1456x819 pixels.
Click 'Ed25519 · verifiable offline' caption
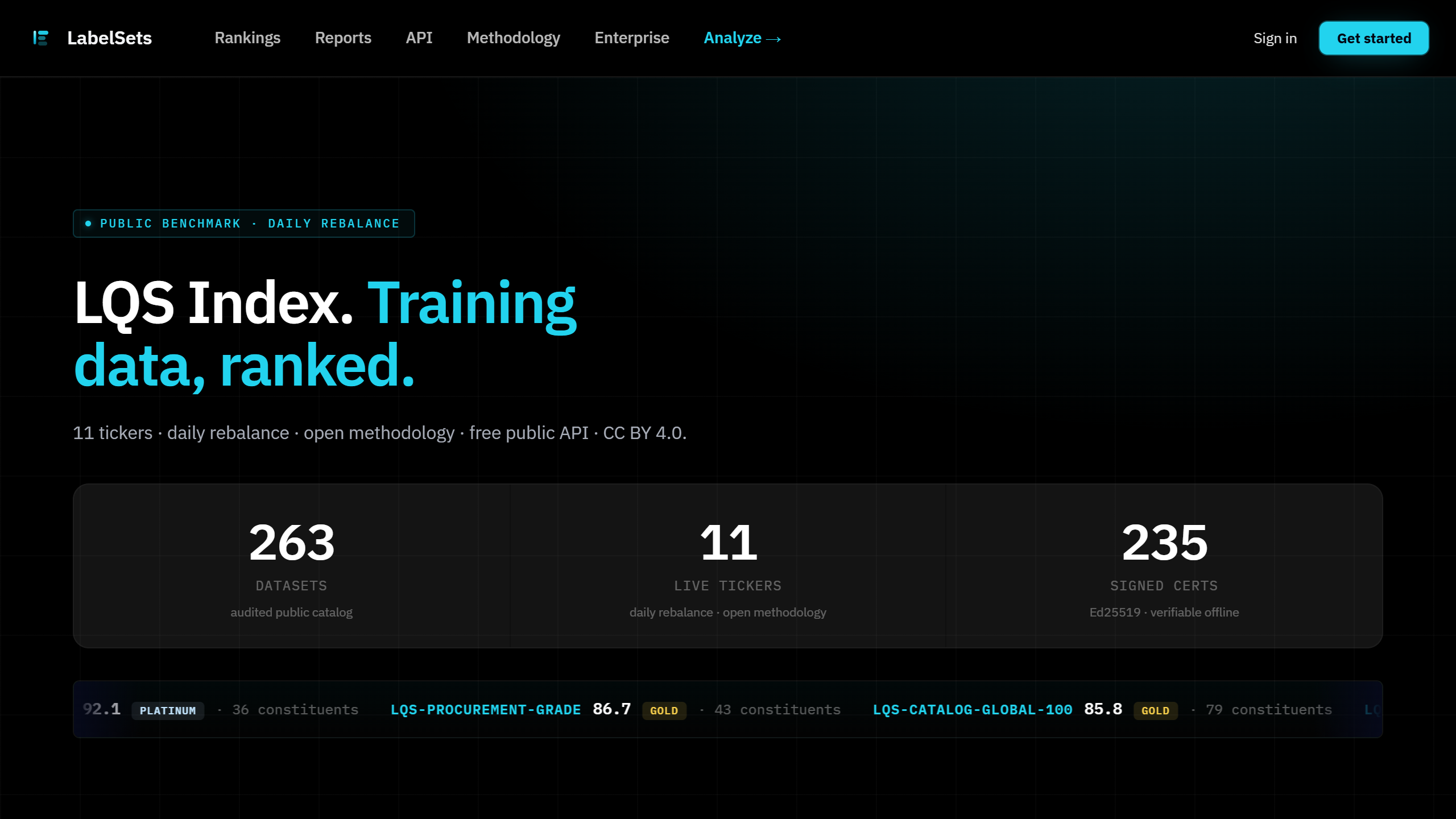coord(1164,613)
